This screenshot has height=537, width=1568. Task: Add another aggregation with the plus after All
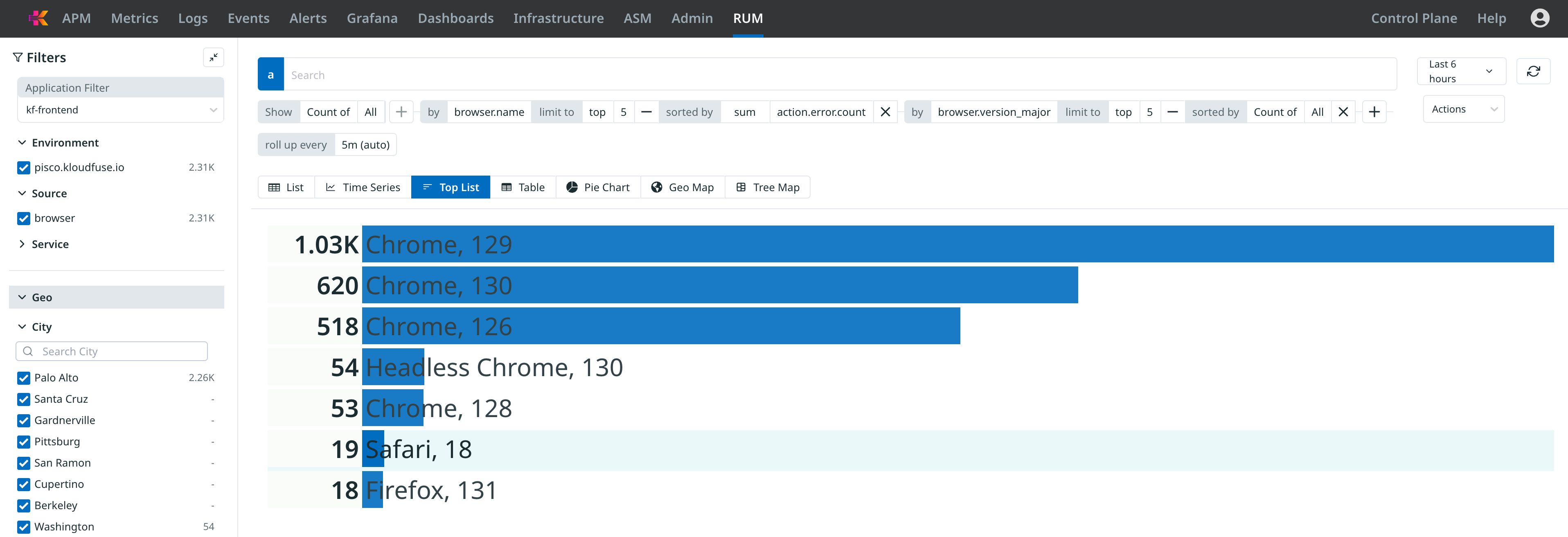click(x=401, y=112)
